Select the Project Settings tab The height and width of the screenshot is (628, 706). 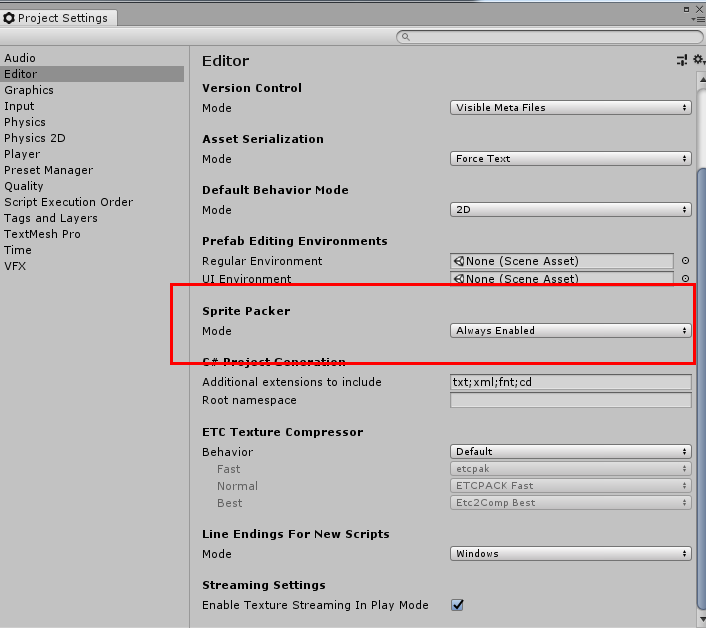[x=59, y=18]
